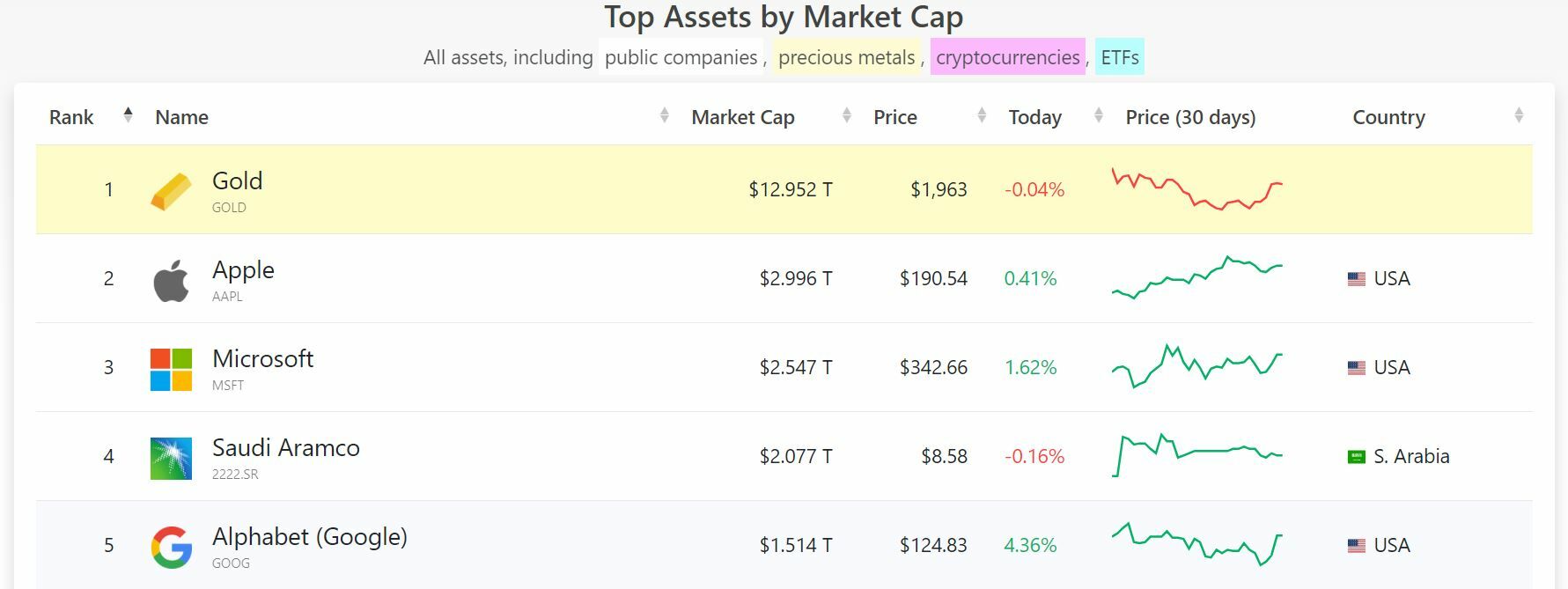Screen dimensions: 1568x589
Task: Sort by Country column arrows
Action: coord(1519,115)
